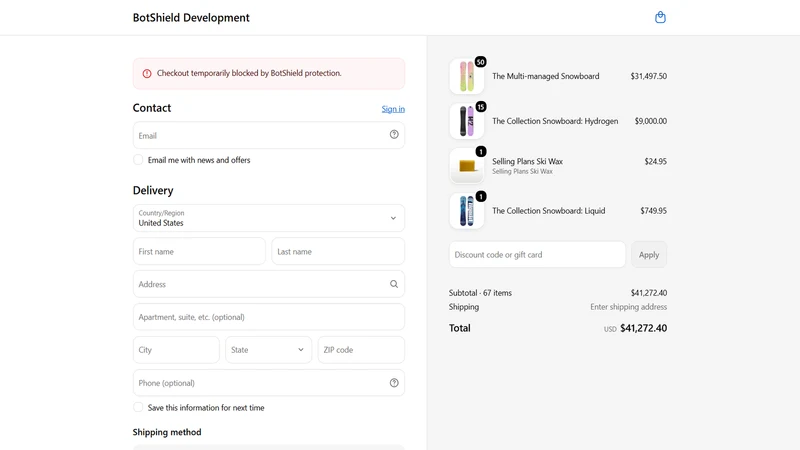Click the $9,000.00 price text

(651, 121)
